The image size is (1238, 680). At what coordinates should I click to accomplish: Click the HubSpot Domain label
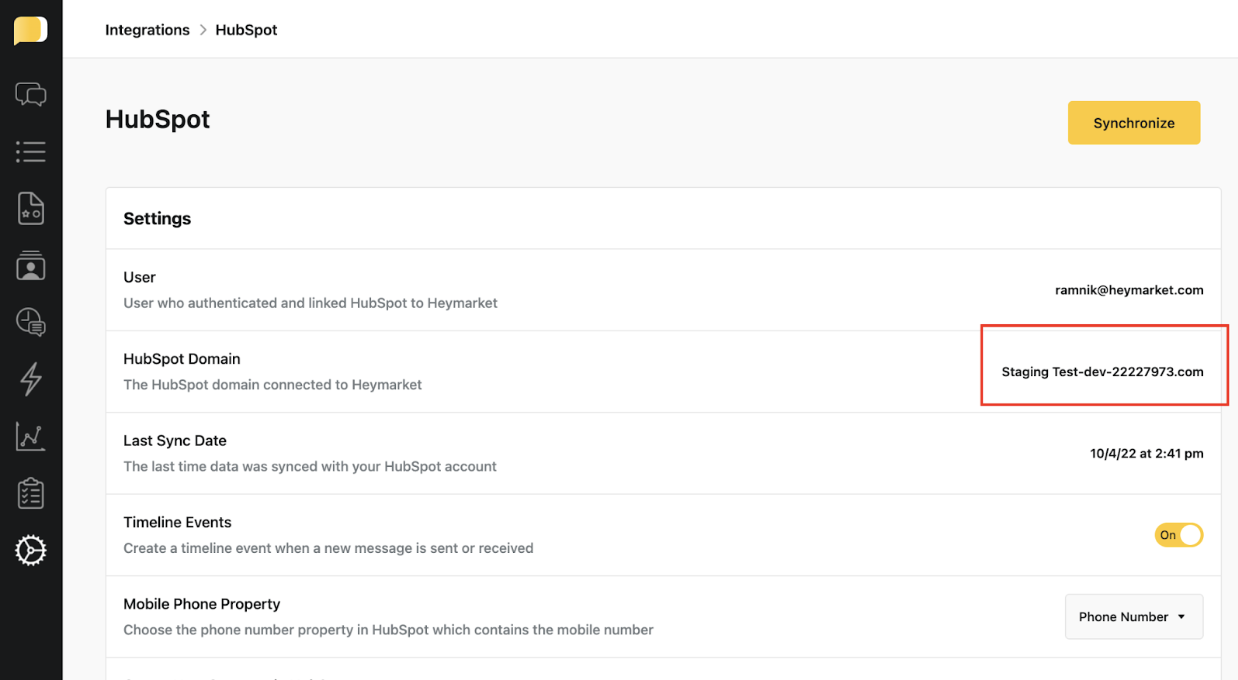pos(182,358)
